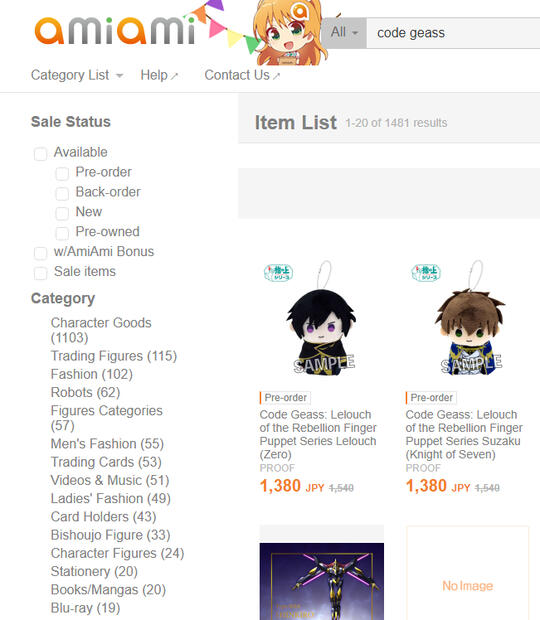The height and width of the screenshot is (620, 540).
Task: Open the Suzaku plush thumbnail
Action: click(x=469, y=318)
